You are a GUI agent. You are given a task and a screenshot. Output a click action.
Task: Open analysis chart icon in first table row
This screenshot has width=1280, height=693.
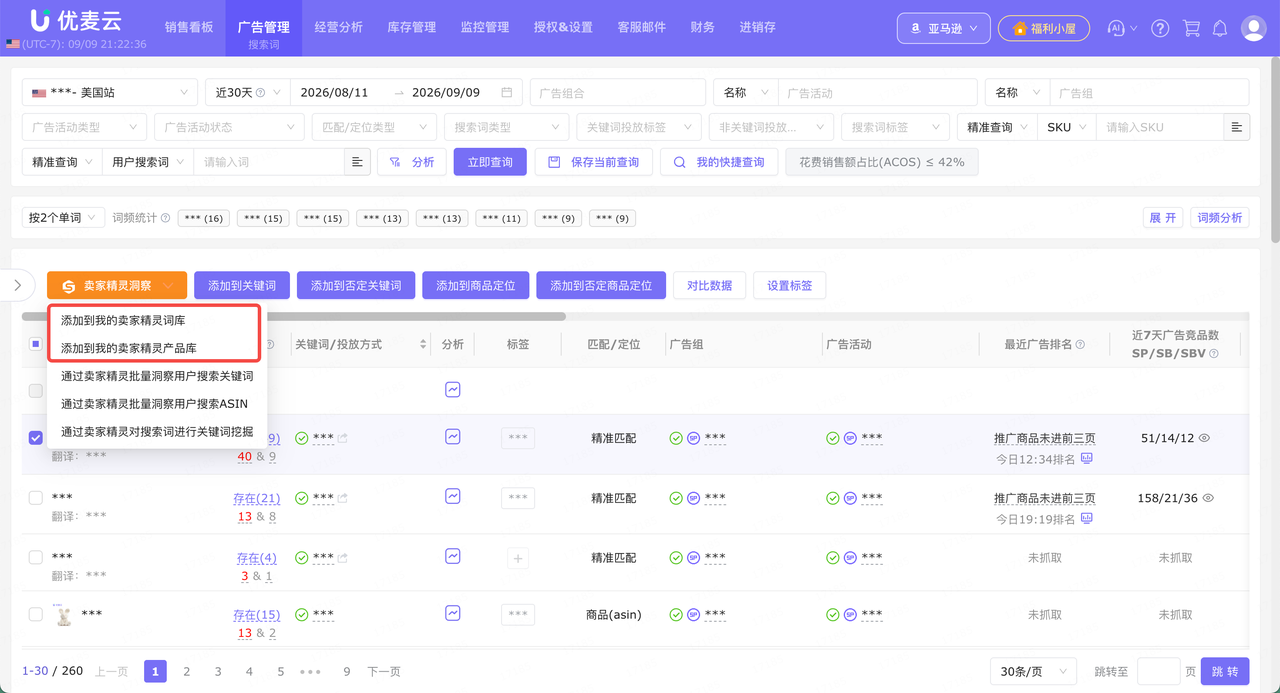453,389
